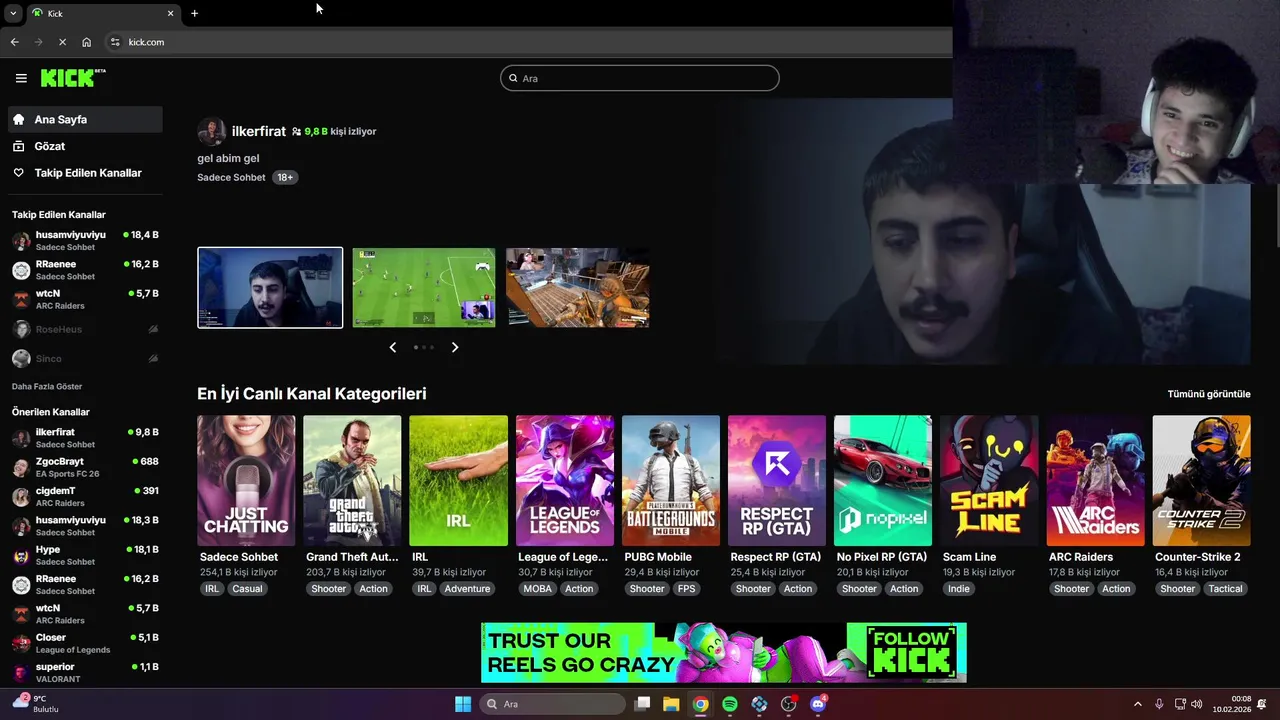Open Takip Edilen Kanallar sidebar item

coord(85,173)
